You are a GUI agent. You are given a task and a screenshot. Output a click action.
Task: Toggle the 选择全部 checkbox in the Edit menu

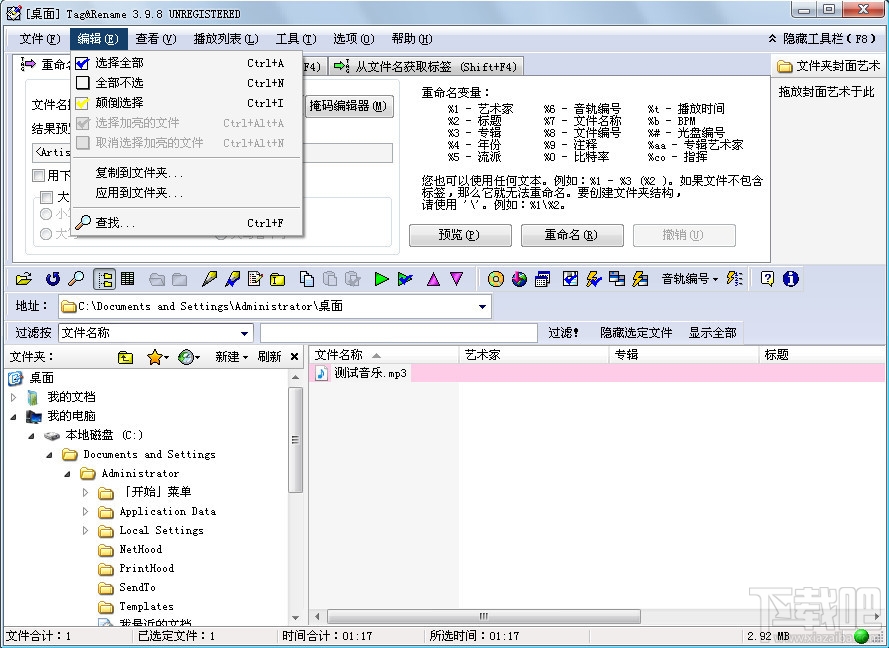pyautogui.click(x=84, y=62)
